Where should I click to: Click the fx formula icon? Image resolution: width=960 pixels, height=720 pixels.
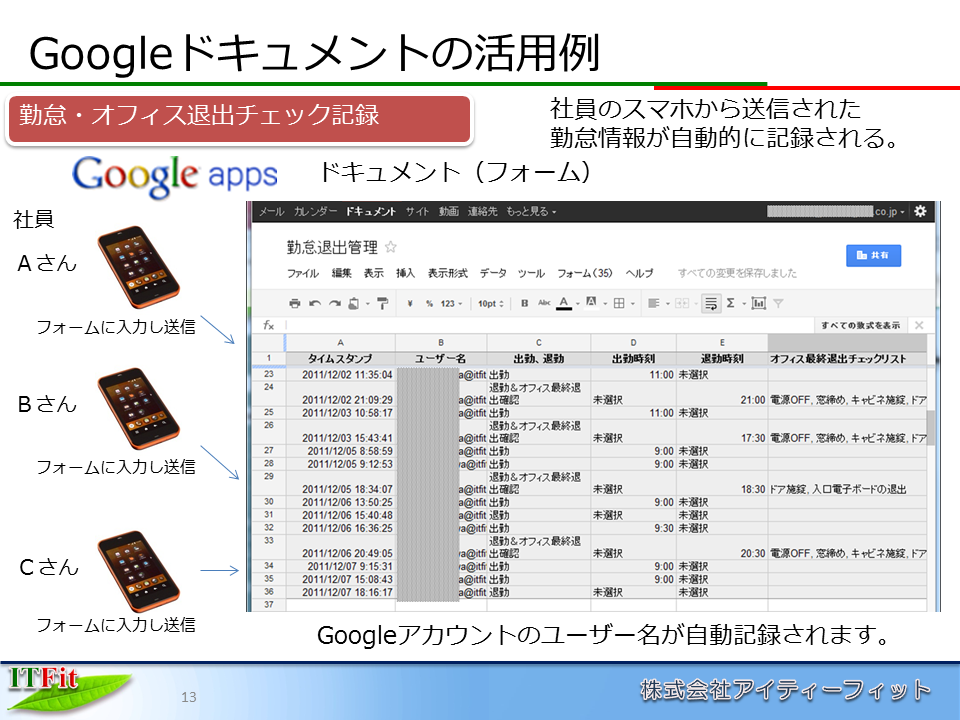pos(268,325)
